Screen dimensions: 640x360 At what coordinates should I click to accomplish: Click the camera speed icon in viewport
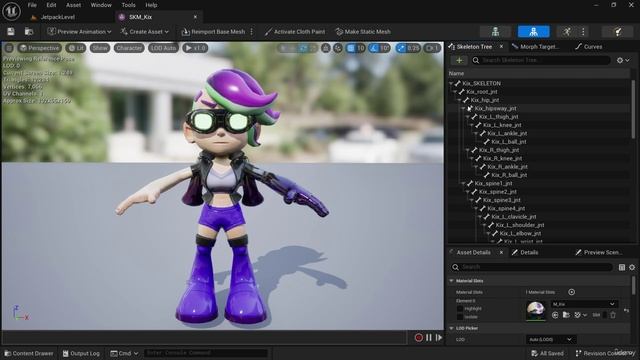(432, 48)
